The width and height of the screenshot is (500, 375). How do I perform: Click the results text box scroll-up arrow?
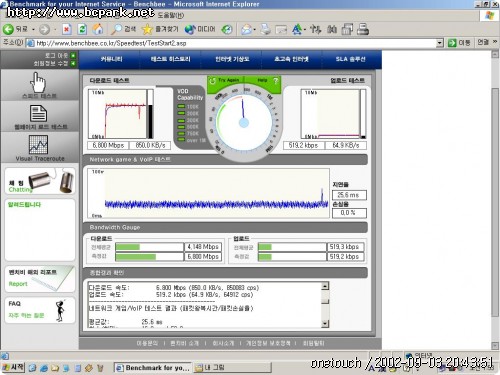pyautogui.click(x=325, y=286)
